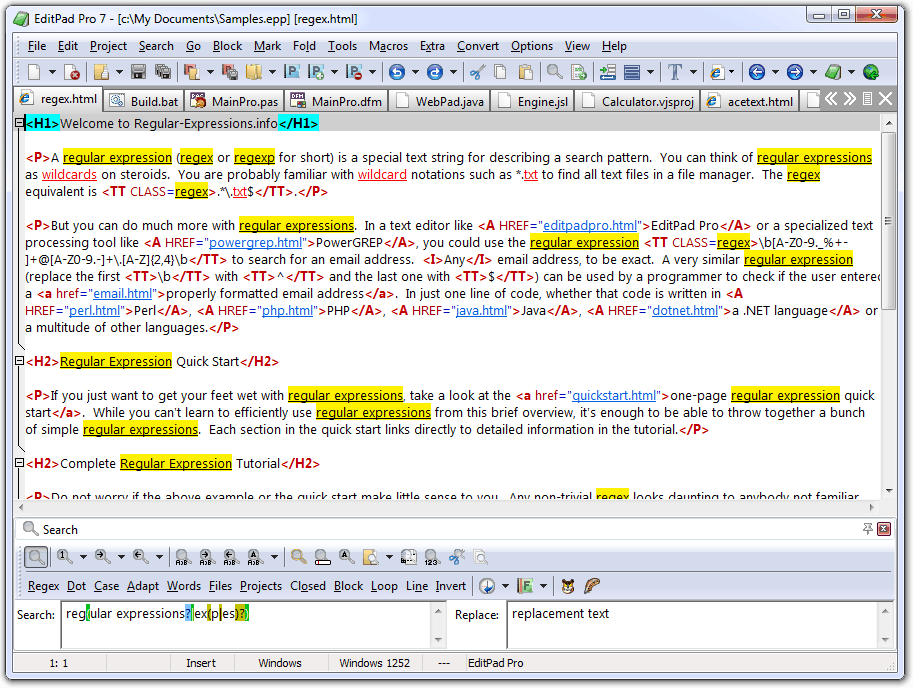Click the New file icon

(x=34, y=72)
